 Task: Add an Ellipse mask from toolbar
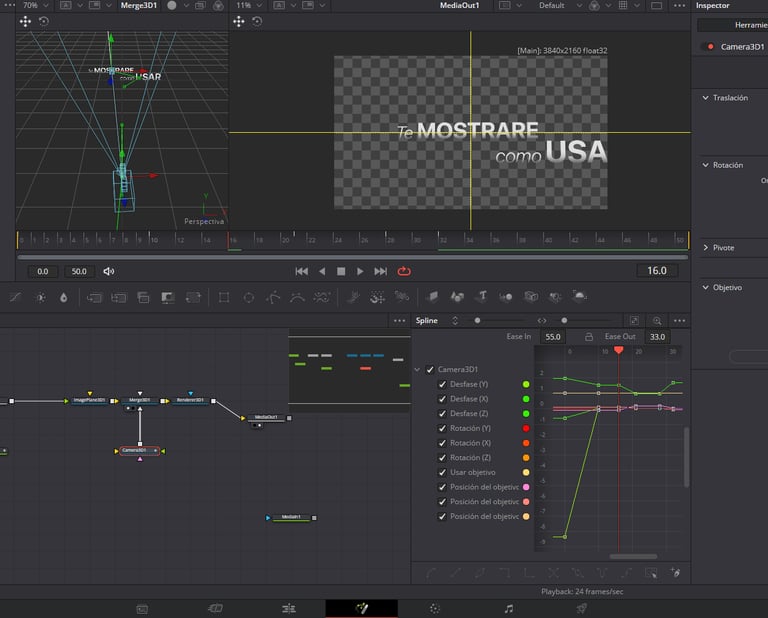[x=248, y=297]
